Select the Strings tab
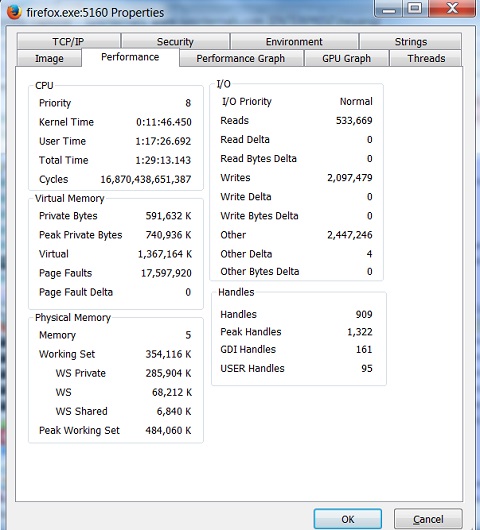The image size is (480, 530). pyautogui.click(x=411, y=42)
